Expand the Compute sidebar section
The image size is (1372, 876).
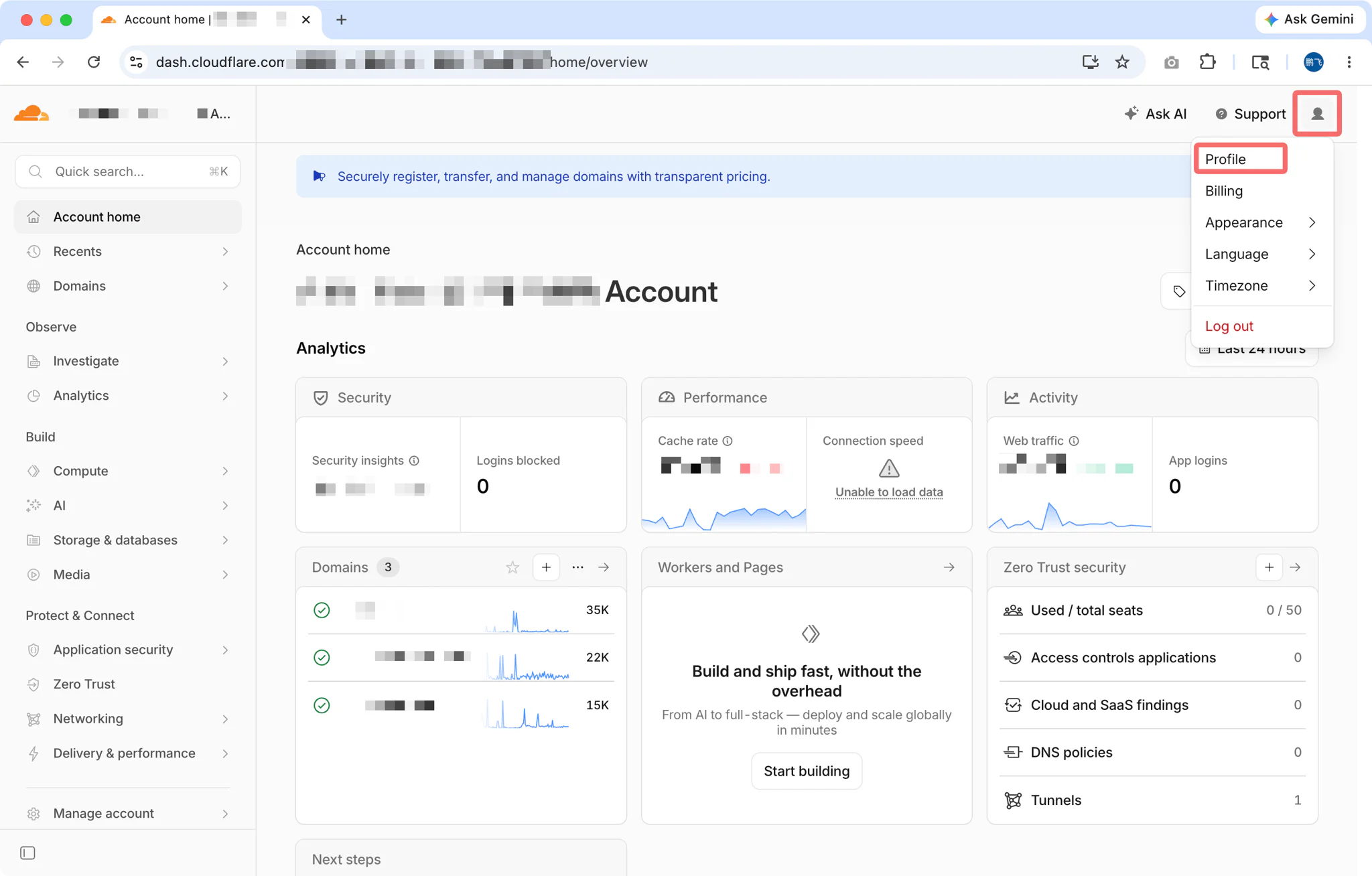(128, 471)
